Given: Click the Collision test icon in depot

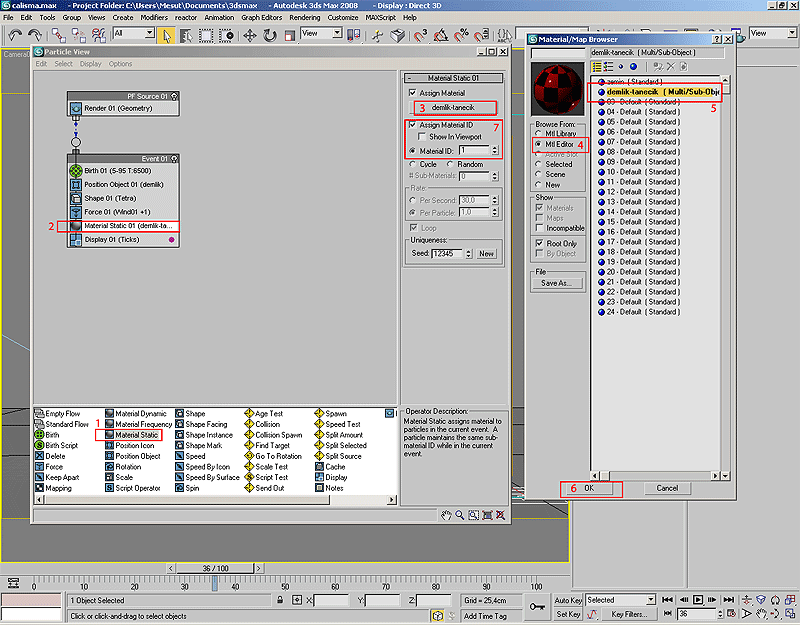Looking at the screenshot, I should (249, 424).
